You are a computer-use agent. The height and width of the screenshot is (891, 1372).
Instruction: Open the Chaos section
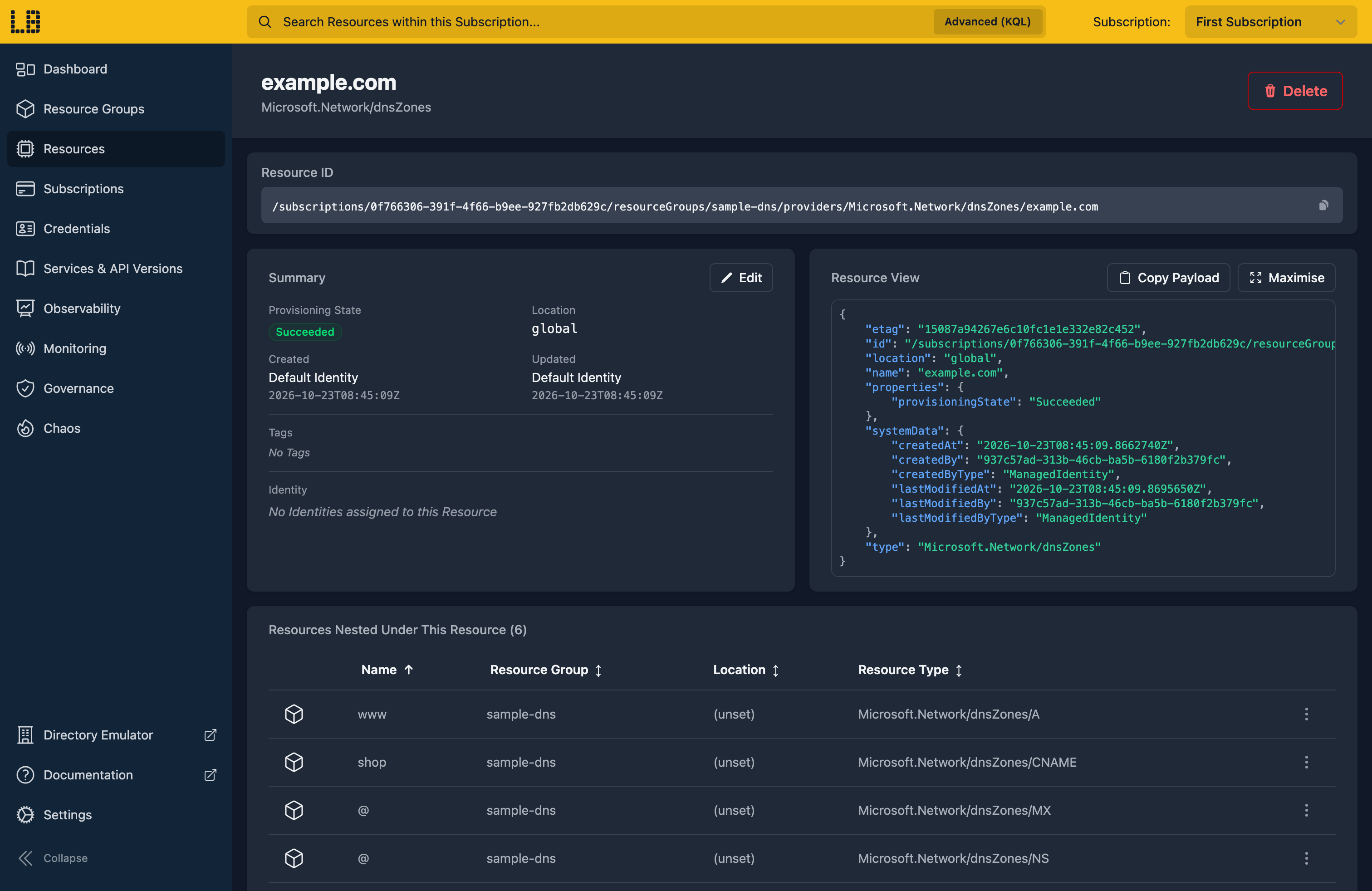116,428
